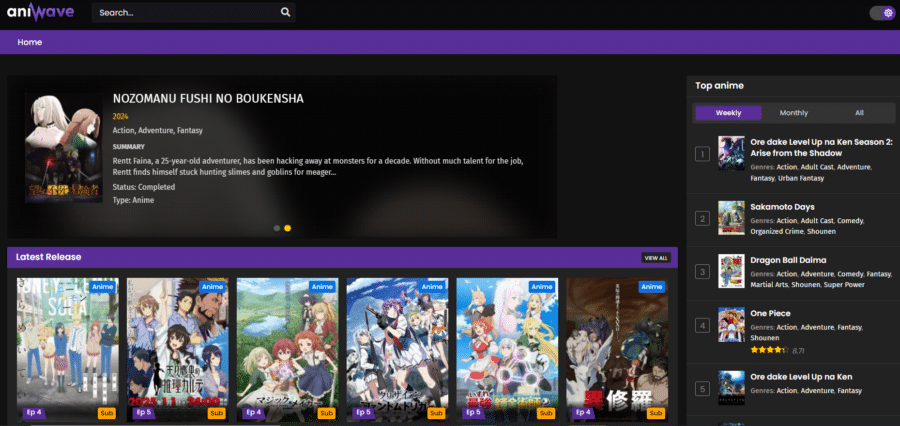Click the Top anime heading
This screenshot has height=426, width=900.
719,86
